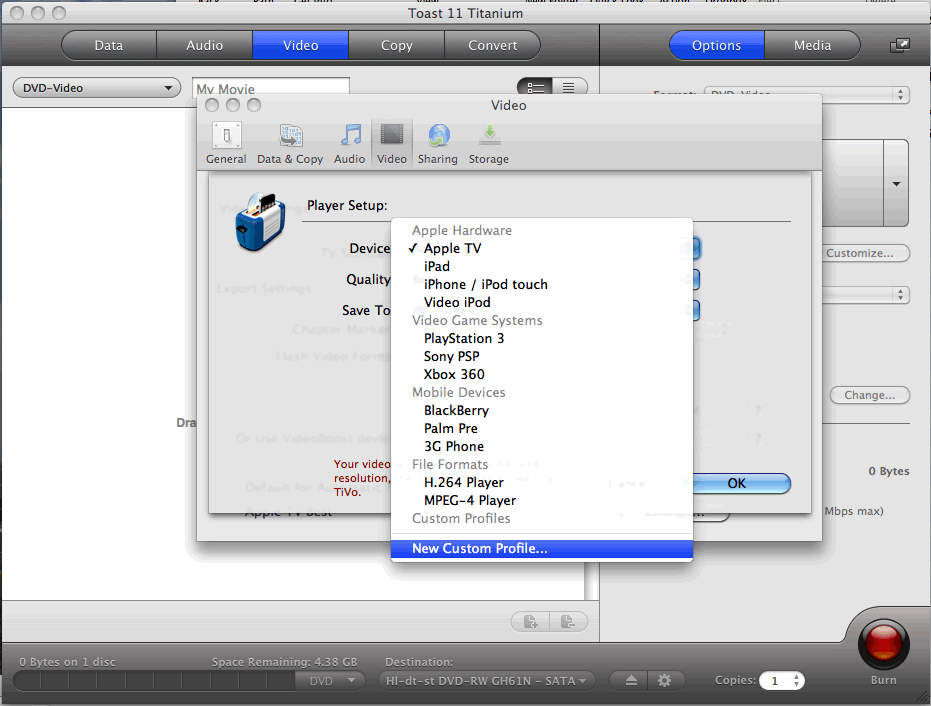Switch to the Audio tab in Toast

205,45
